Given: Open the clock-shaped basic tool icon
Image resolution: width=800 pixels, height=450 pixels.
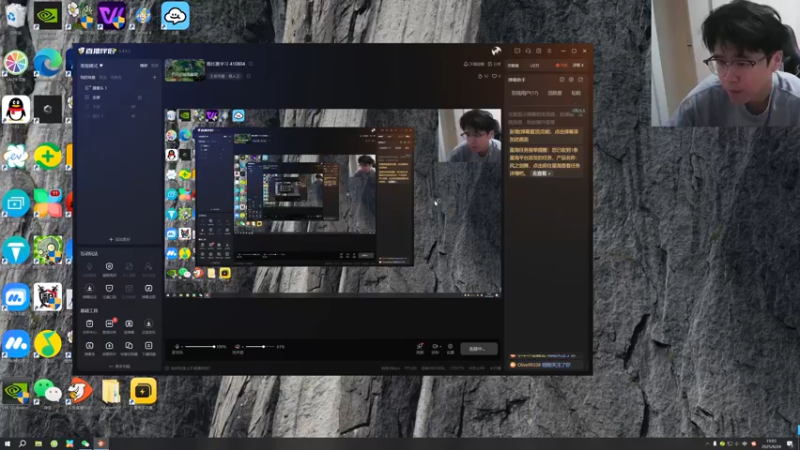Looking at the screenshot, I should (x=89, y=345).
